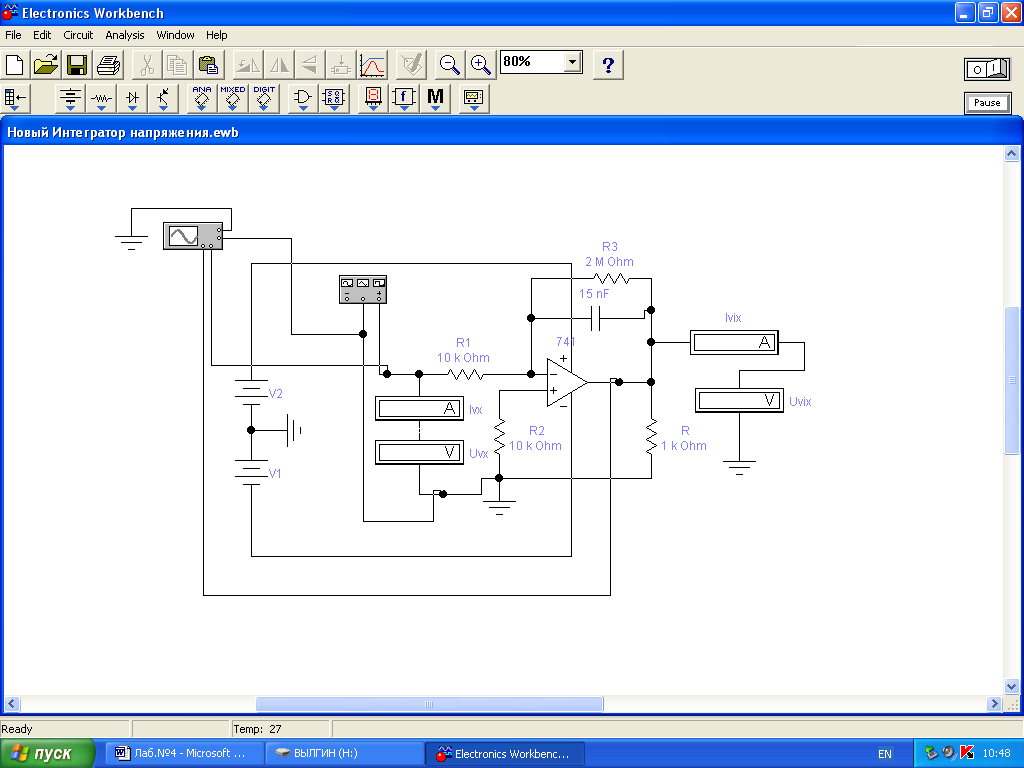
Task: Open Digital flip-flop parts bin
Action: (x=334, y=99)
